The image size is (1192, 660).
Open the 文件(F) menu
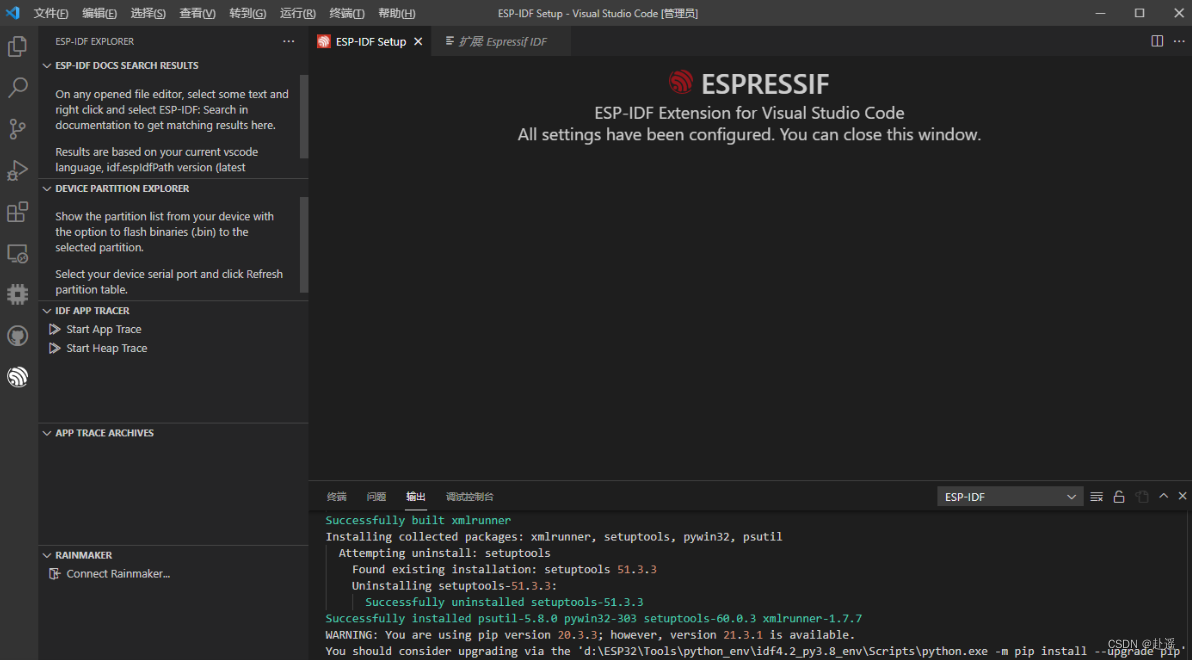coord(51,14)
